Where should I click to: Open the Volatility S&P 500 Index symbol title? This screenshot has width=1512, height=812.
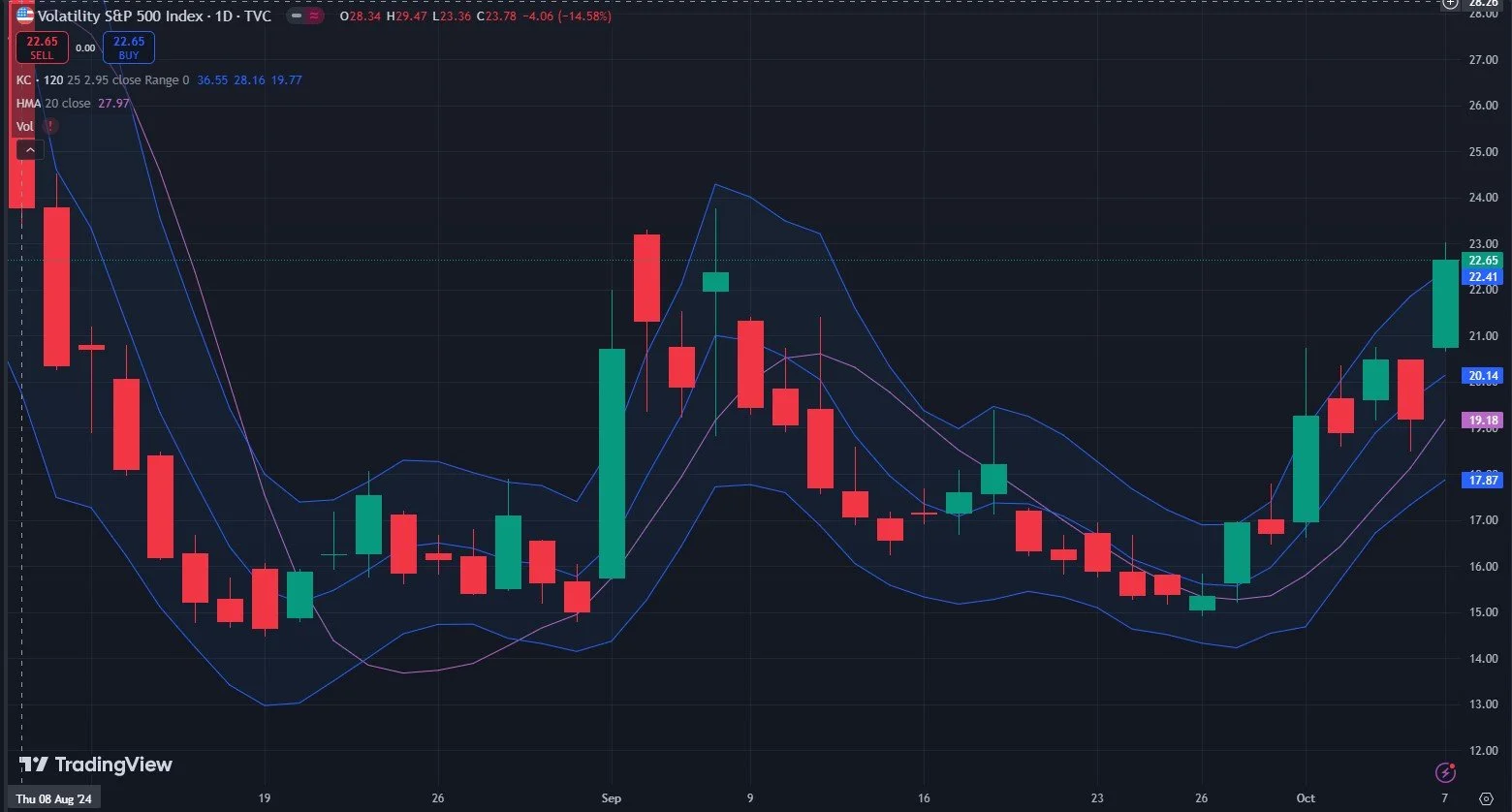(154, 16)
